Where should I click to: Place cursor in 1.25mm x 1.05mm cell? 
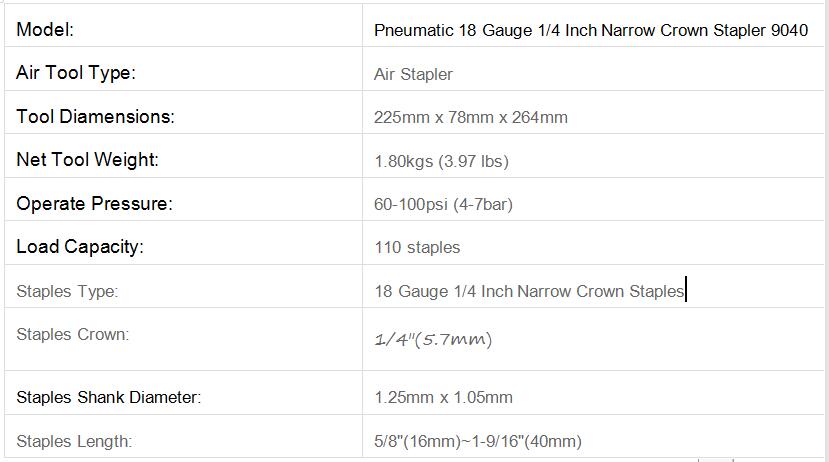click(593, 393)
